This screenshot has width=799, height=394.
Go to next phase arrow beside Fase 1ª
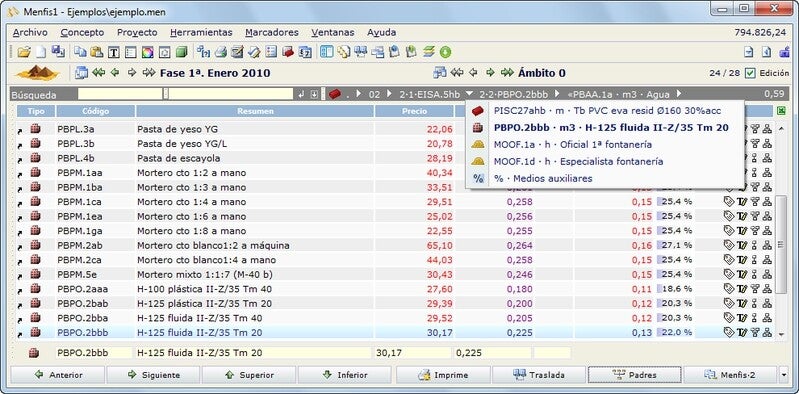pyautogui.click(x=132, y=73)
